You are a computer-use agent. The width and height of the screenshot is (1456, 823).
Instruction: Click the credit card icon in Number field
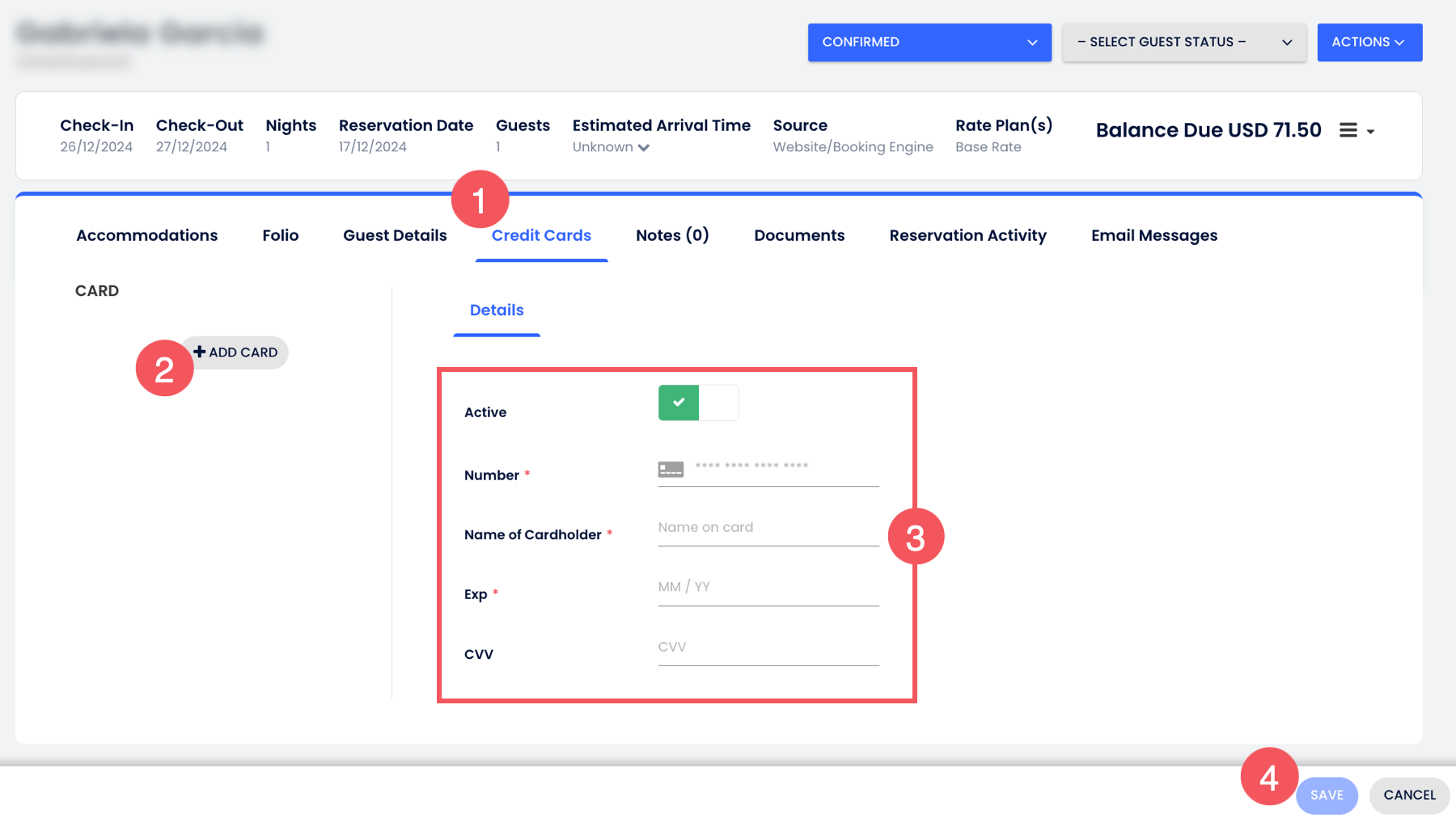[671, 469]
